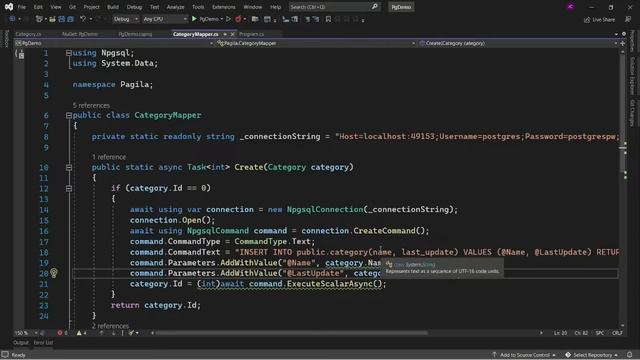Click the PgDemo solution name badge
The height and width of the screenshot is (360, 640).
click(x=401, y=7)
